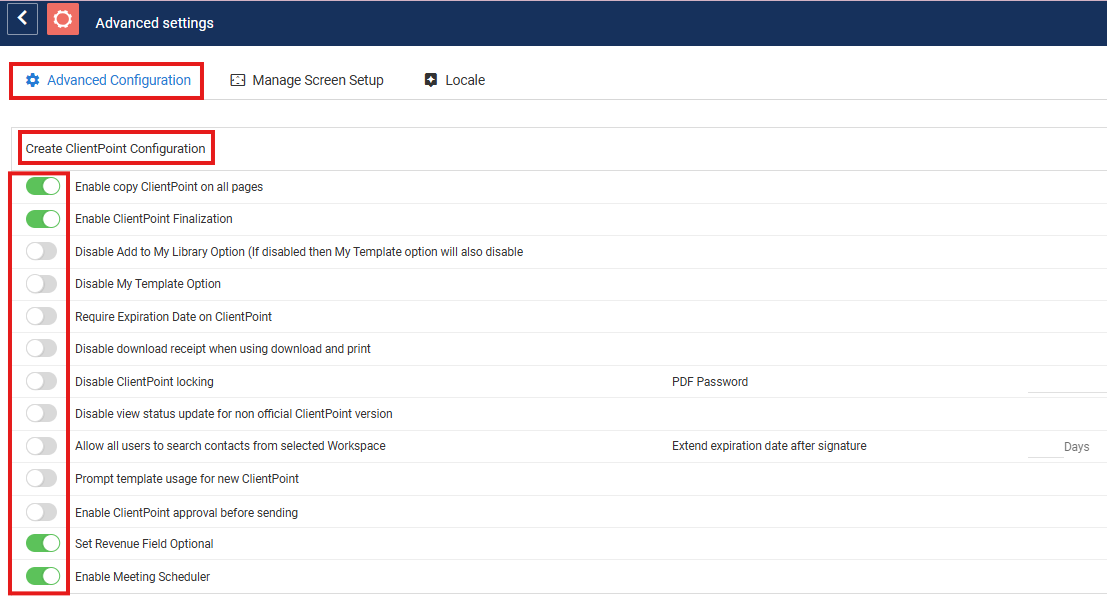Turn on Require Expiration Date on ClientPoint
This screenshot has width=1107, height=596.
pos(42,316)
